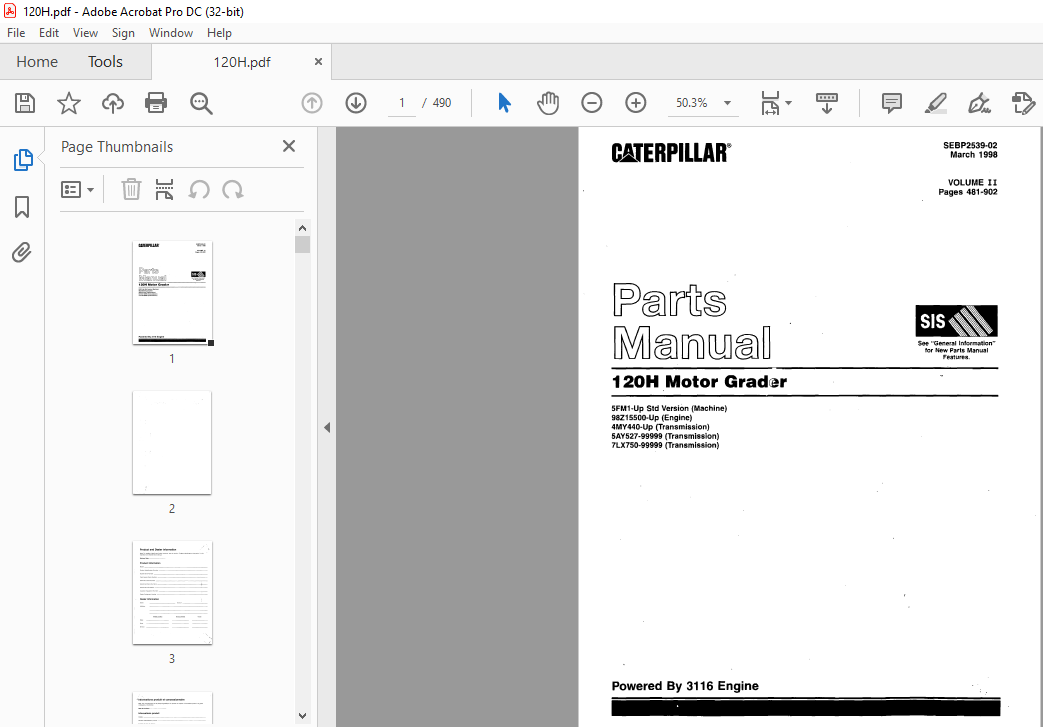Zoom out with minus circle icon

(591, 103)
